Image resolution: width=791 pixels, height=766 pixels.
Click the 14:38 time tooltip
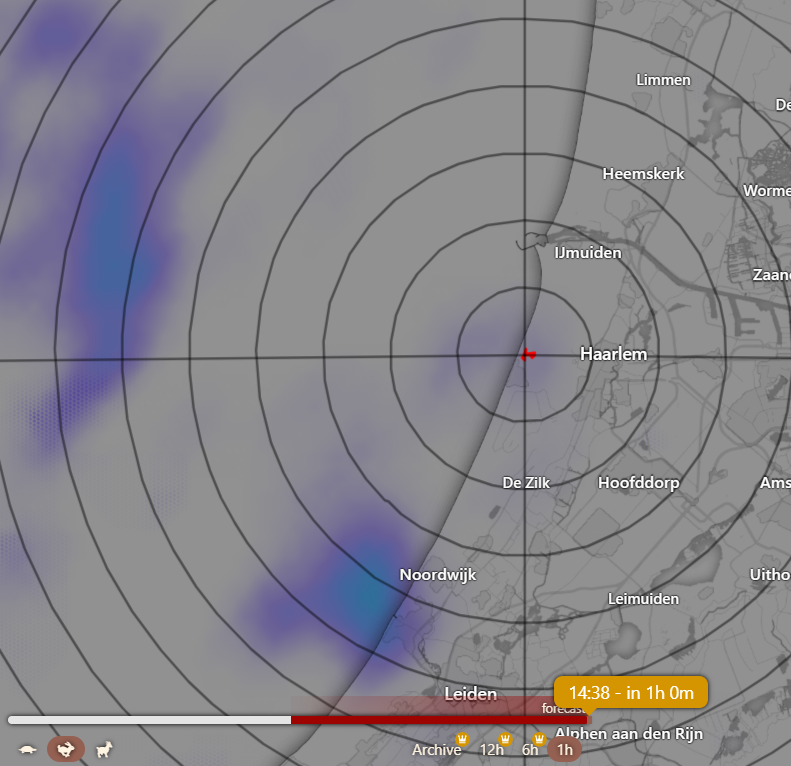click(631, 692)
